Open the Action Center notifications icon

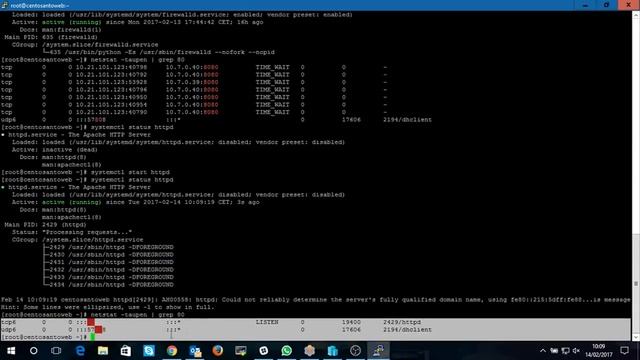pos(624,351)
